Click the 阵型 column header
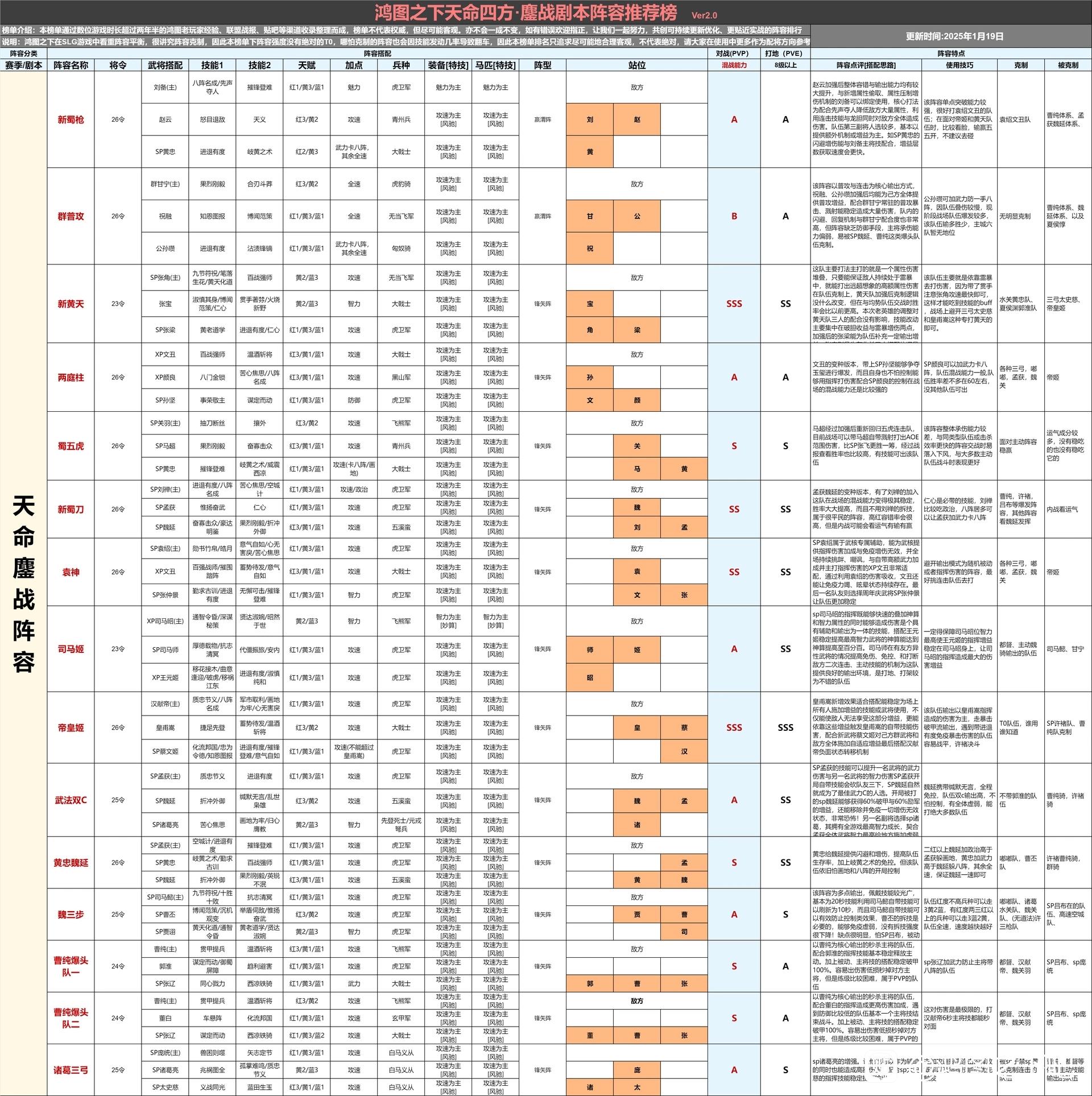Image resolution: width=1092 pixels, height=1096 pixels. (x=543, y=65)
